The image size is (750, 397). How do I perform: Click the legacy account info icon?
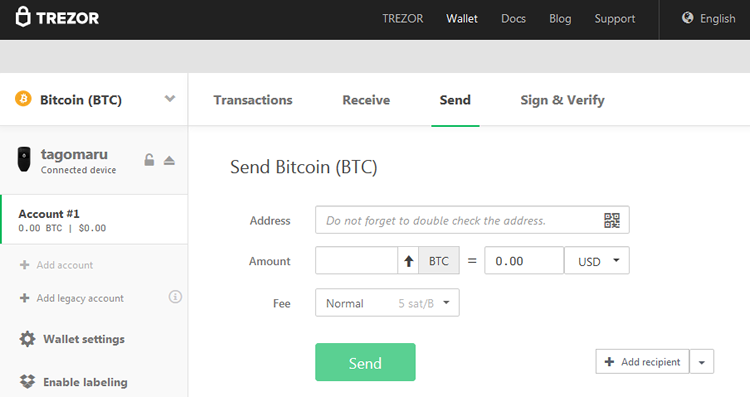click(175, 297)
